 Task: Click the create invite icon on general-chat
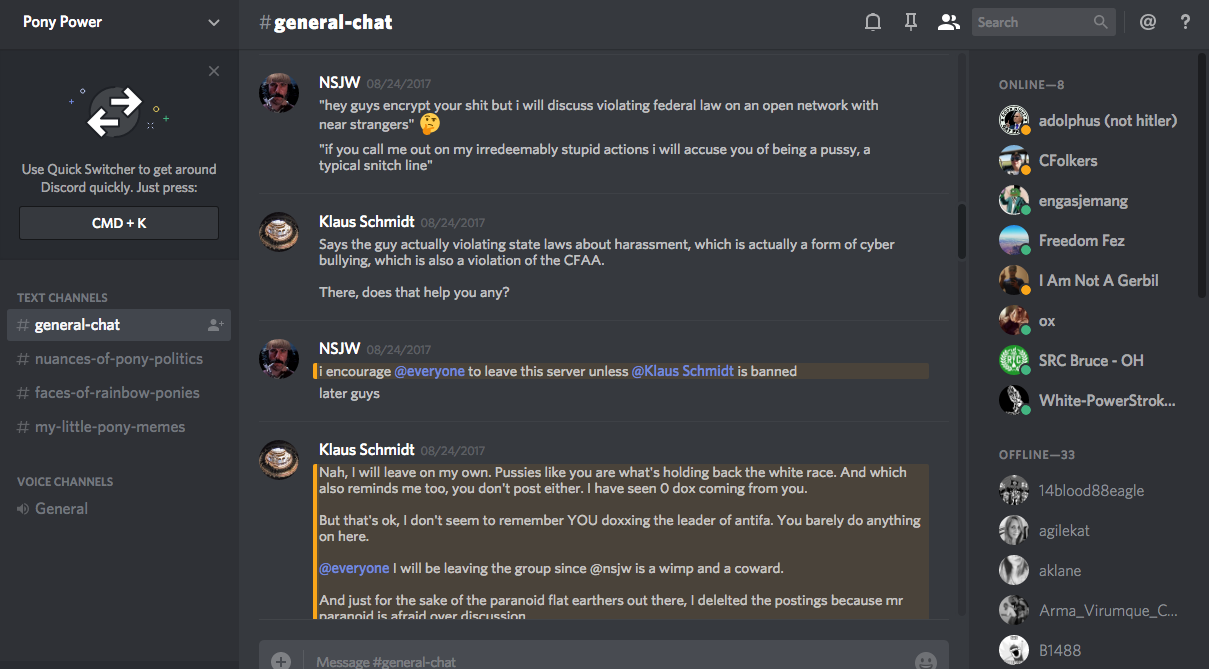pos(215,325)
